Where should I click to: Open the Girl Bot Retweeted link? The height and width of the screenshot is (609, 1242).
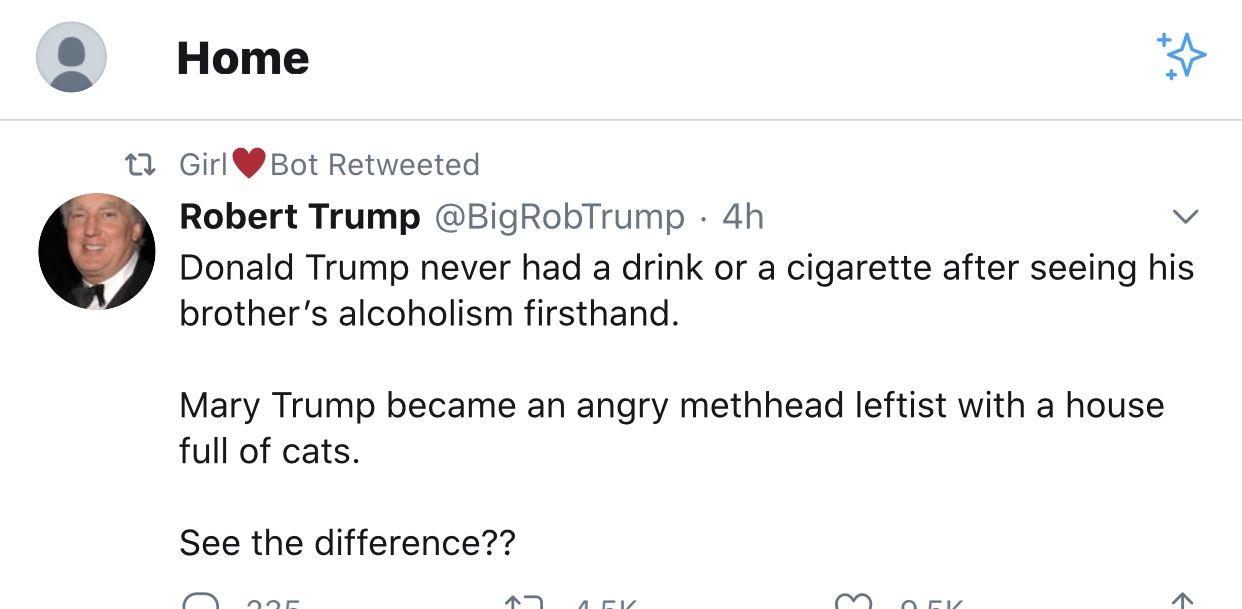coord(330,164)
